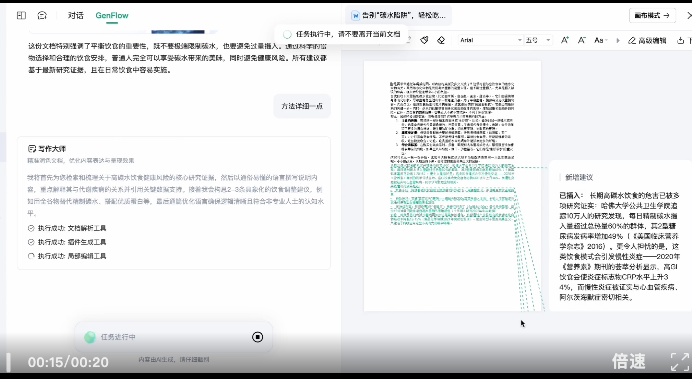Expand more toolbar options arrow
This screenshot has height=379, width=692.
click(618, 40)
